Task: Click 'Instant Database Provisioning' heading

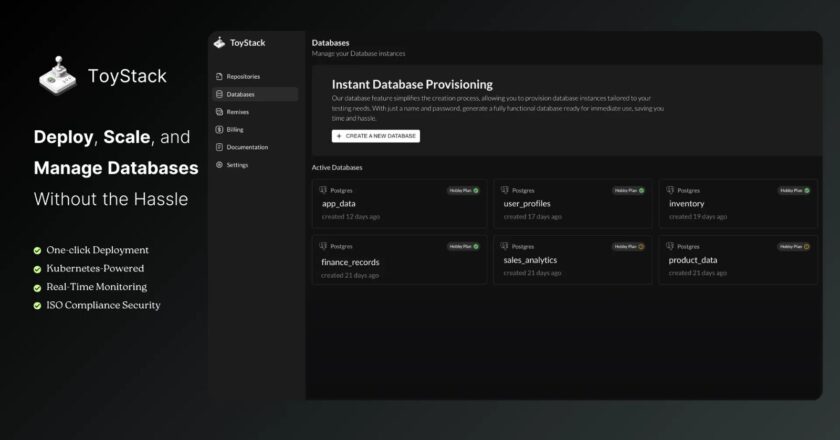Action: (x=412, y=85)
